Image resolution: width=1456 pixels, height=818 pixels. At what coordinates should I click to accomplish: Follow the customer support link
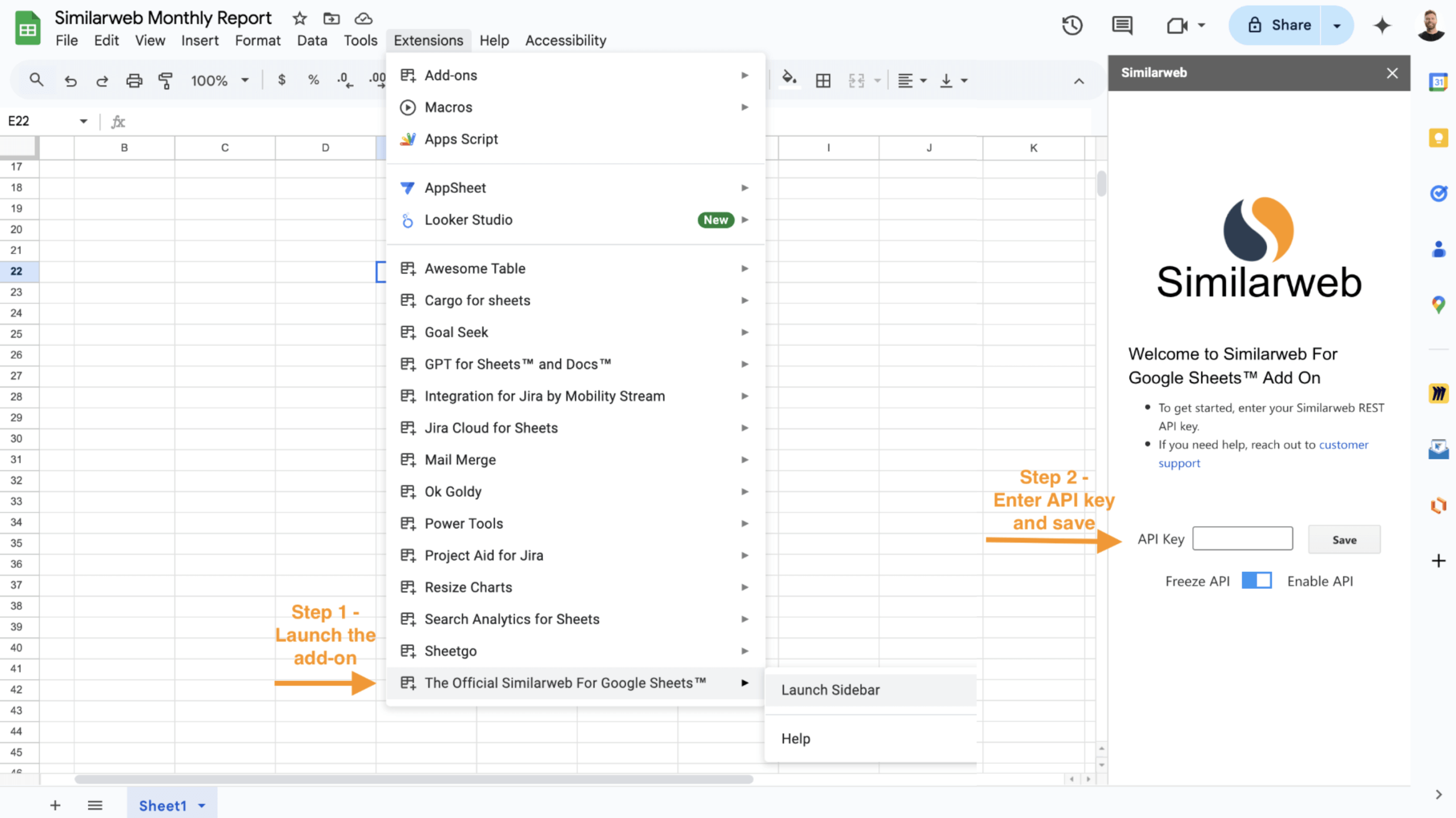coord(1343,445)
